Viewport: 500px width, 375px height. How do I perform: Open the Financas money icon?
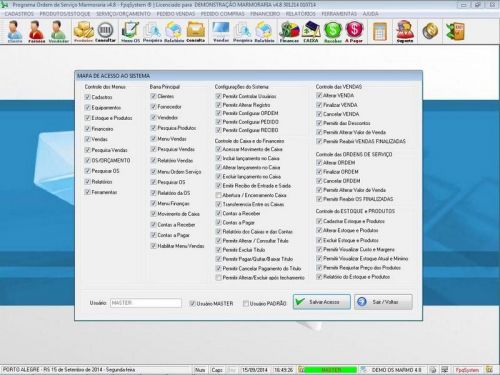click(289, 32)
